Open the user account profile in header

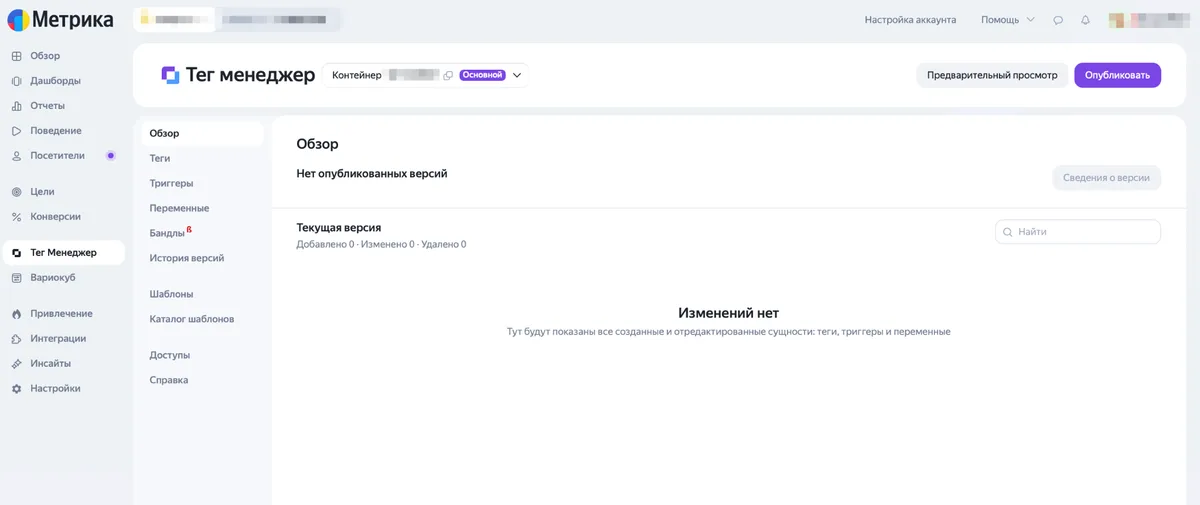pos(1150,20)
